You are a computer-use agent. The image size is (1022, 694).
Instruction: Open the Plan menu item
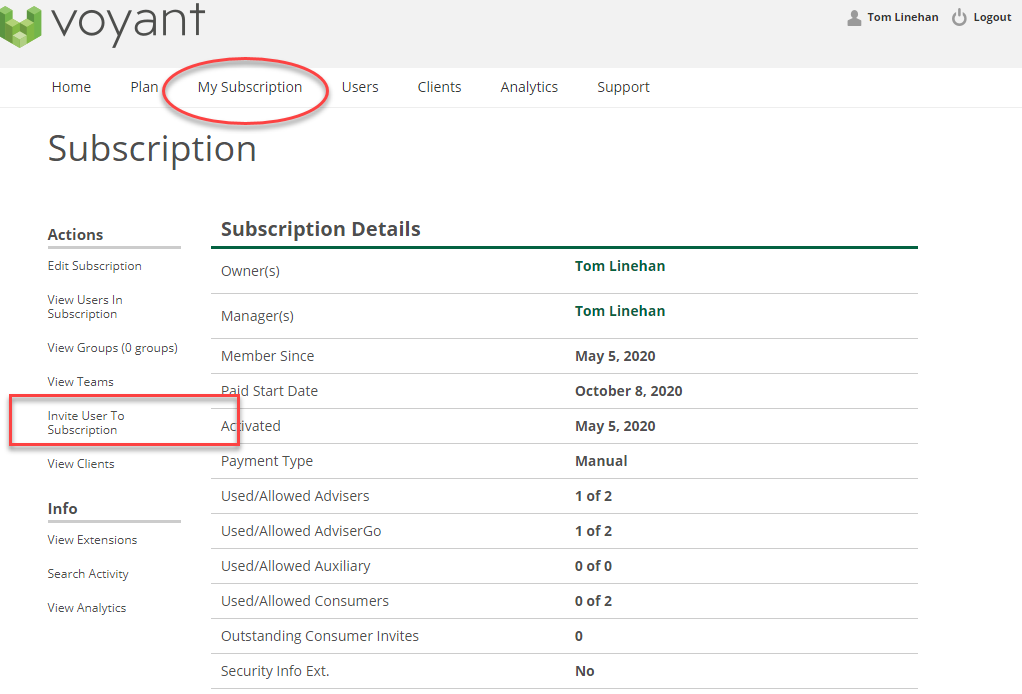pos(144,87)
